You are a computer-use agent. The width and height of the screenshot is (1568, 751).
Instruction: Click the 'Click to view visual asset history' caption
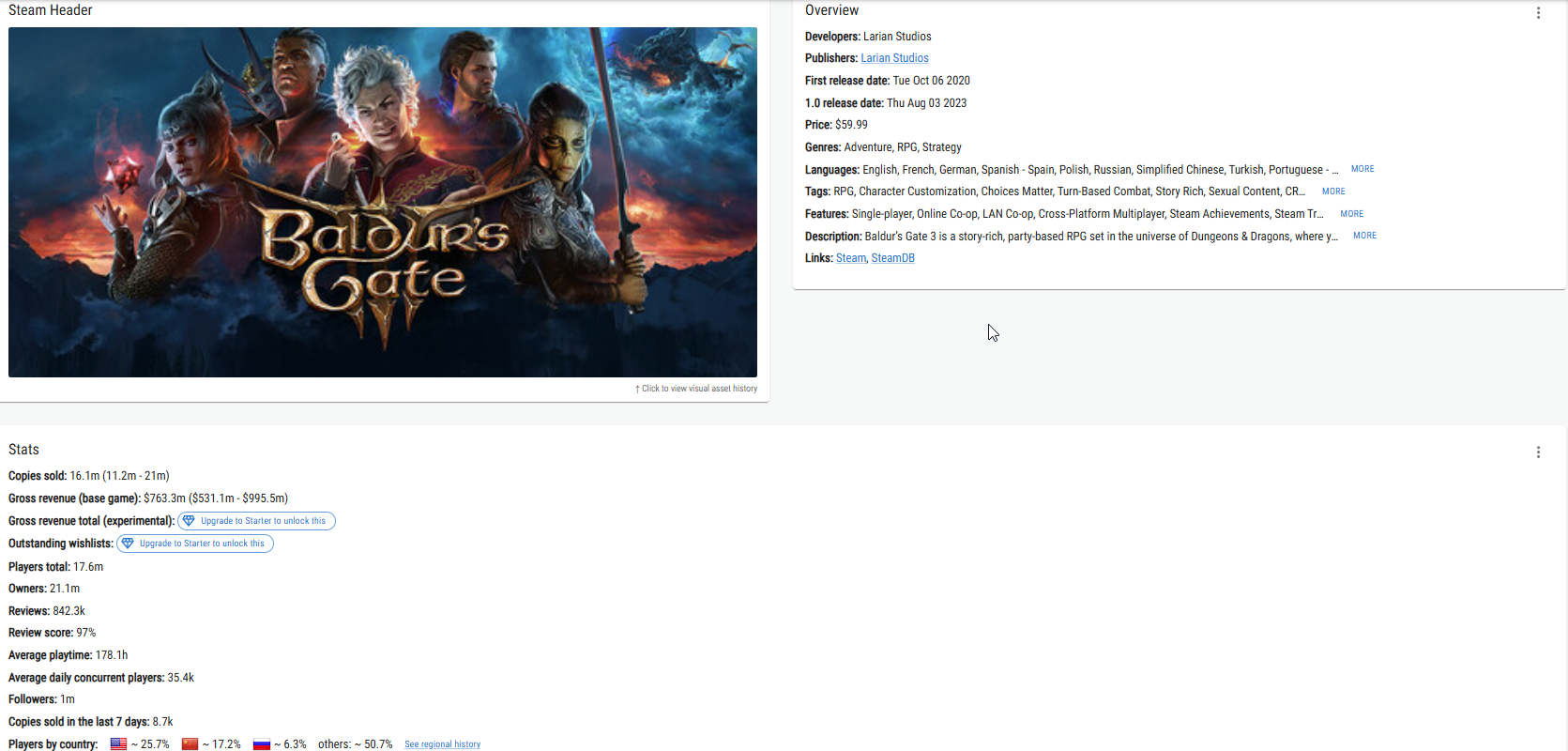tap(696, 389)
